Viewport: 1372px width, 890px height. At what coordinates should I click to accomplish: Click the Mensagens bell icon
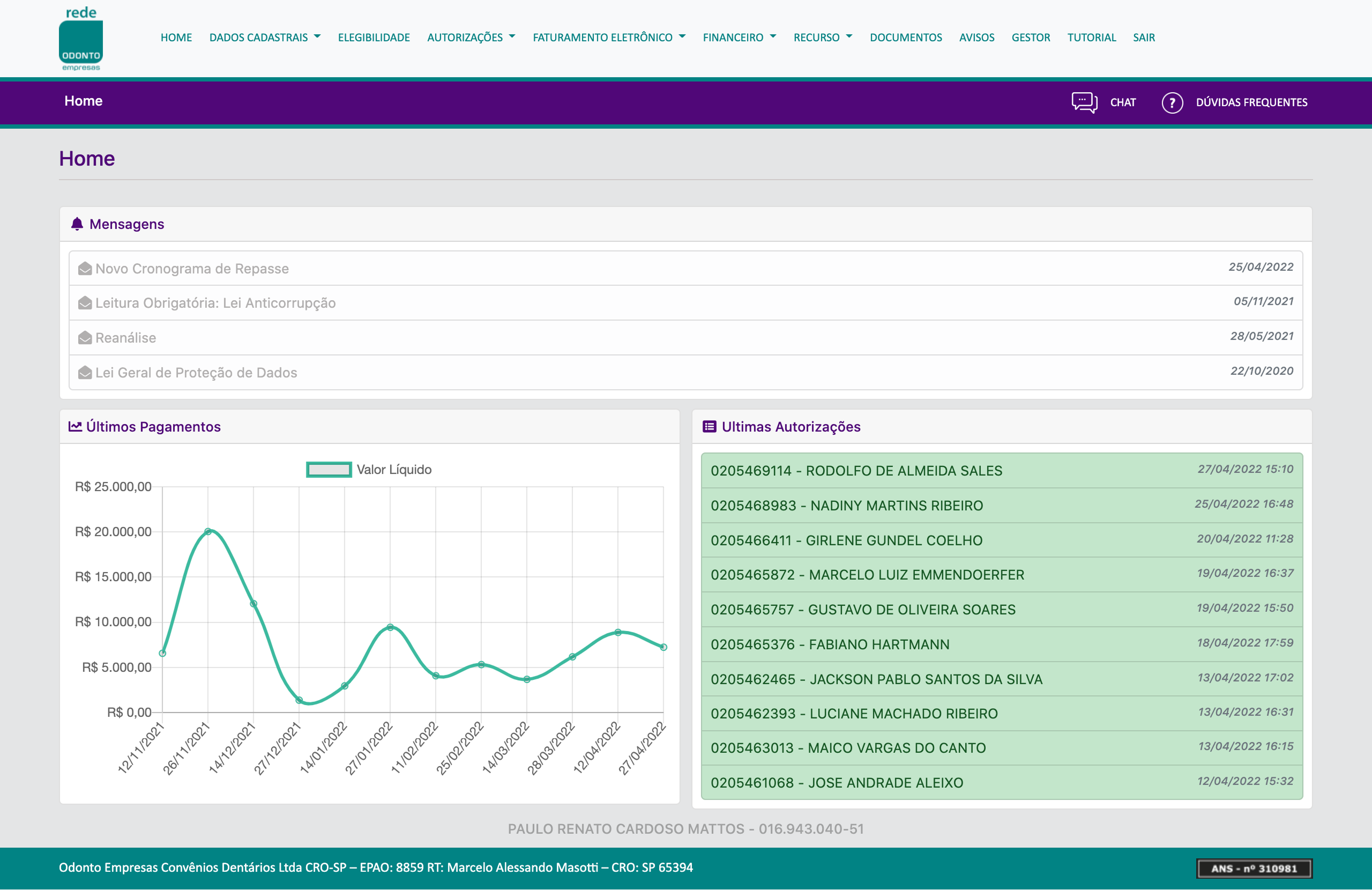coord(77,224)
